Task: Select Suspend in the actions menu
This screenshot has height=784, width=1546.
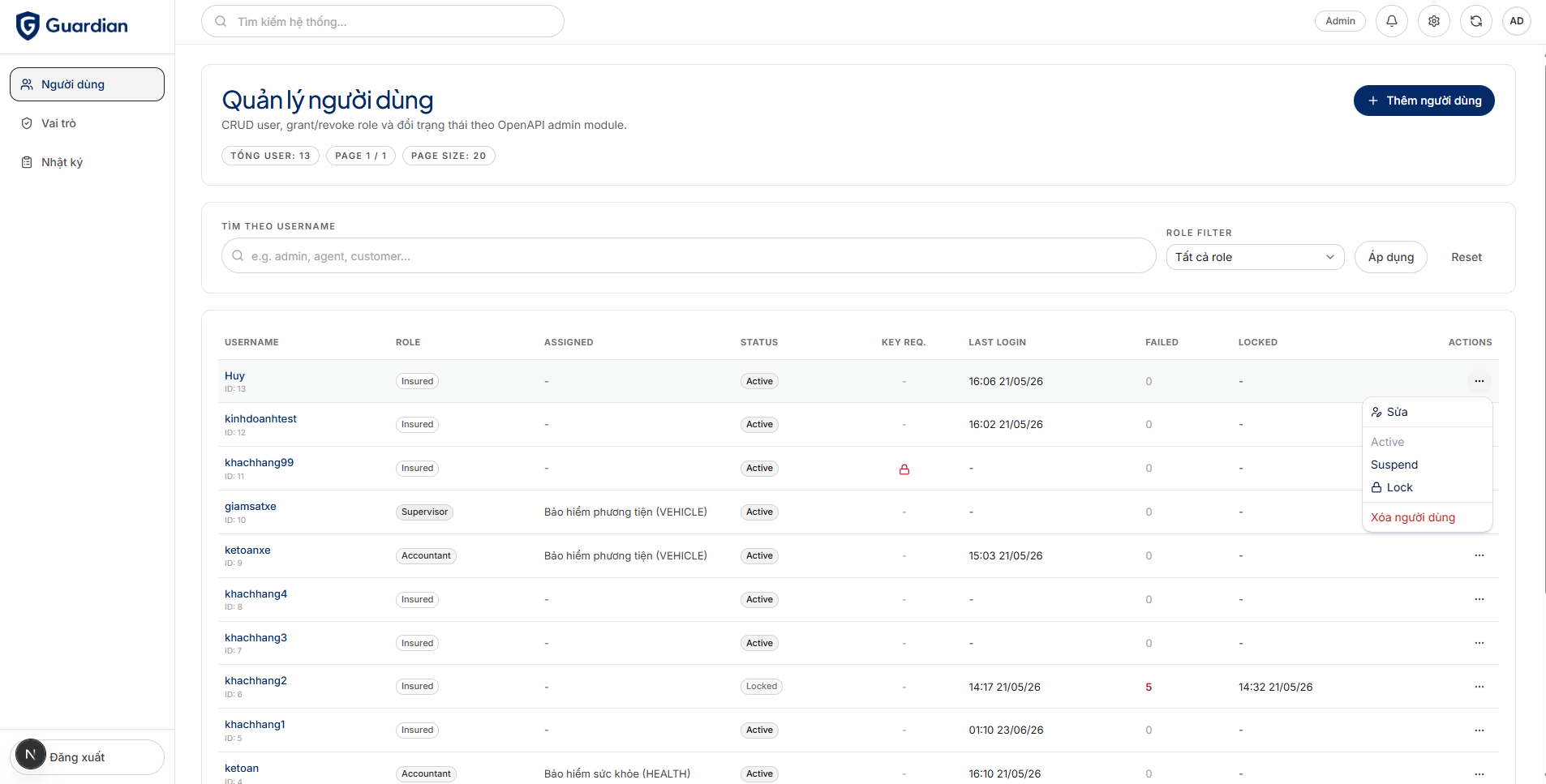Action: click(x=1428, y=465)
